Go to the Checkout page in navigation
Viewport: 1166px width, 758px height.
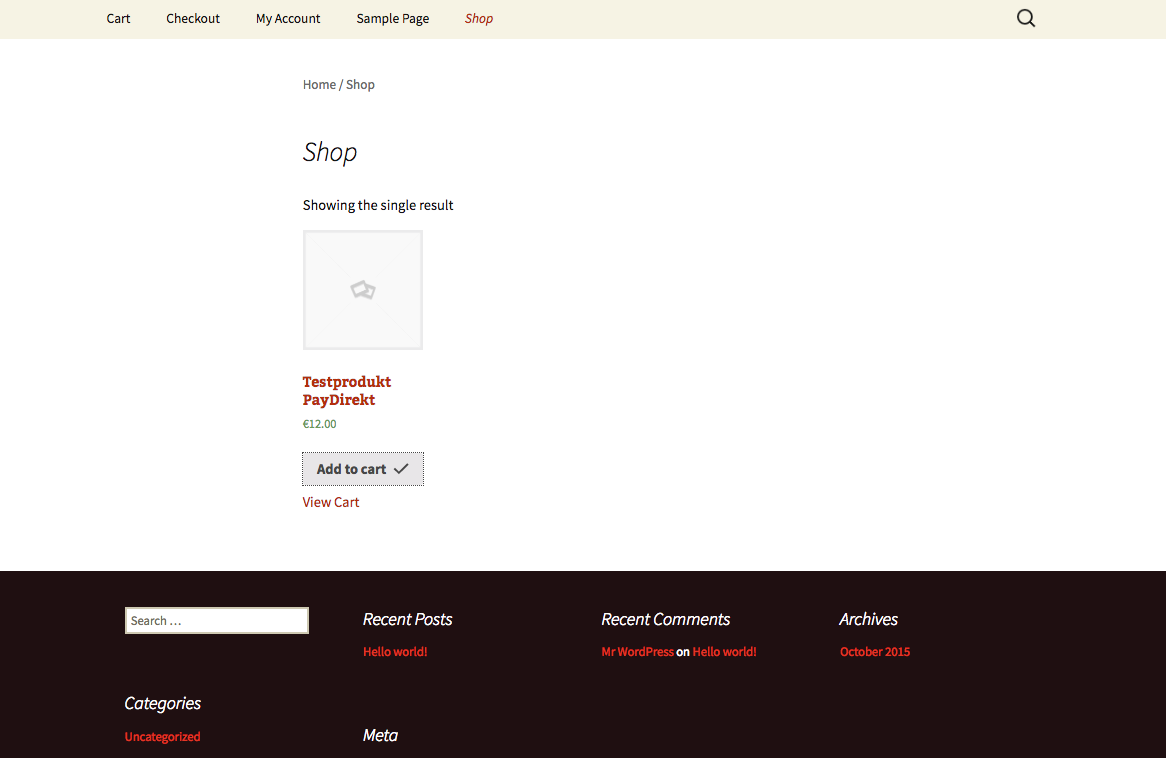coord(193,19)
